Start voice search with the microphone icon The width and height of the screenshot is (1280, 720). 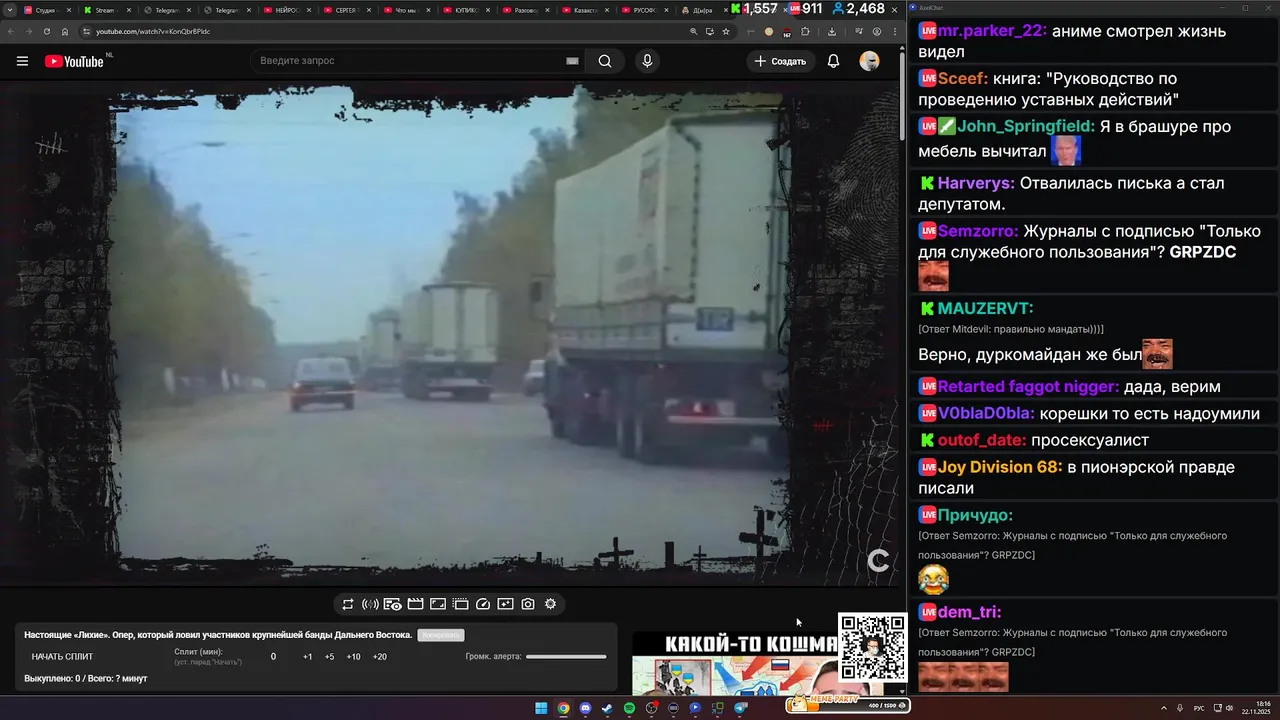pyautogui.click(x=647, y=61)
